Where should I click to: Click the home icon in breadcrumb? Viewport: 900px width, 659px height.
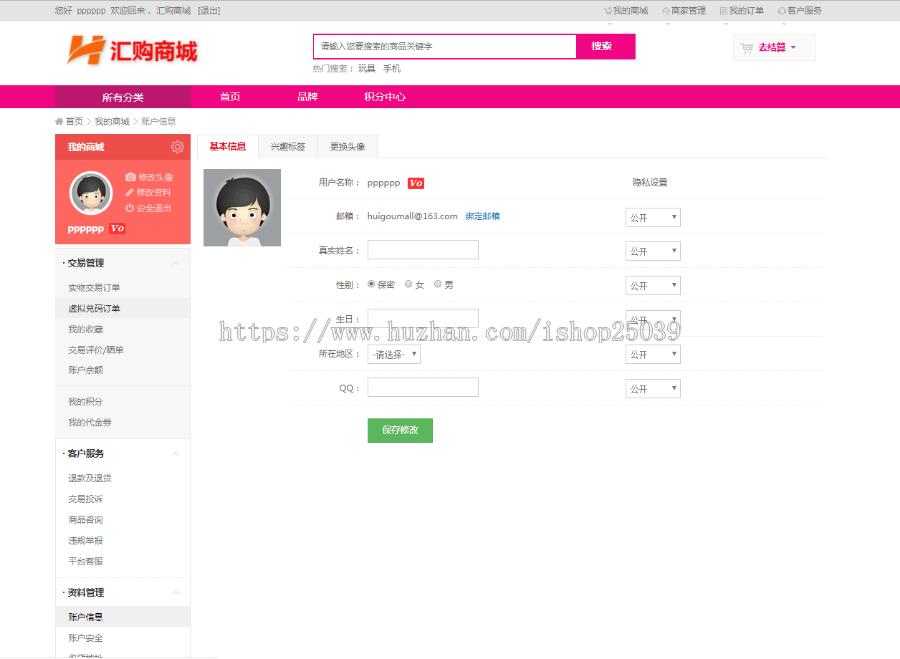[x=59, y=121]
